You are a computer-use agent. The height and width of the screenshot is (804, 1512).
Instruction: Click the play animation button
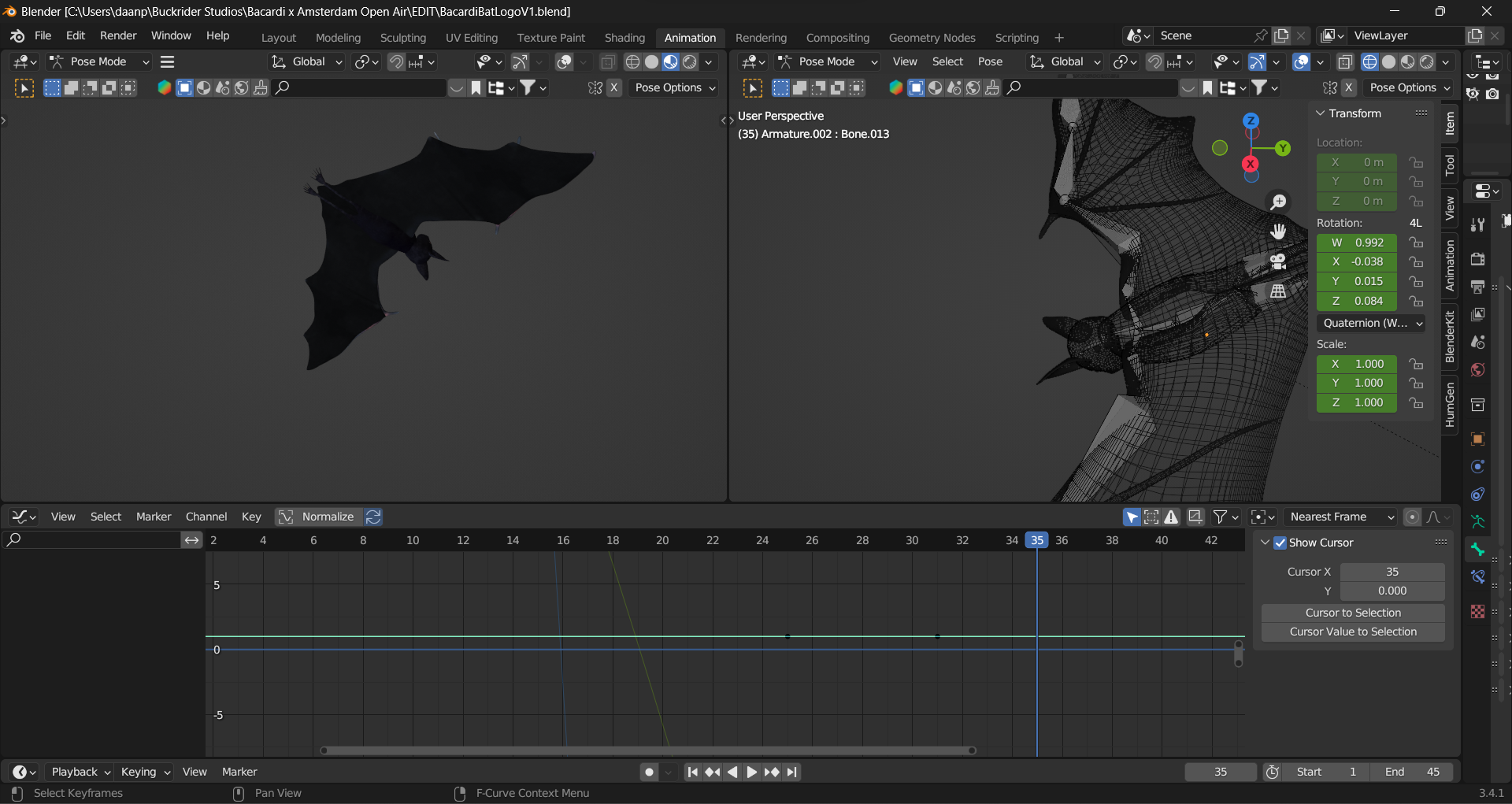click(x=751, y=772)
